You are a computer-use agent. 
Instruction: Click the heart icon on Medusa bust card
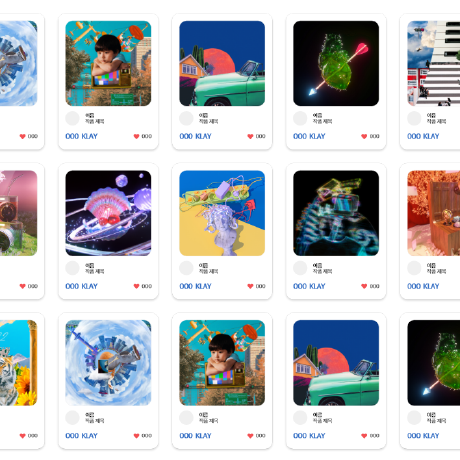[250, 286]
